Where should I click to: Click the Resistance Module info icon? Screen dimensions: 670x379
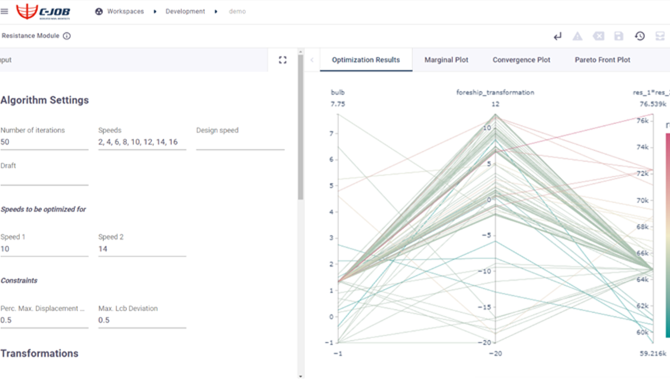pos(67,36)
